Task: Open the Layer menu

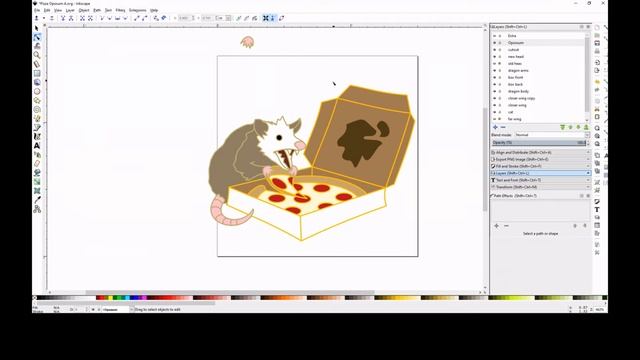Action: pyautogui.click(x=70, y=10)
